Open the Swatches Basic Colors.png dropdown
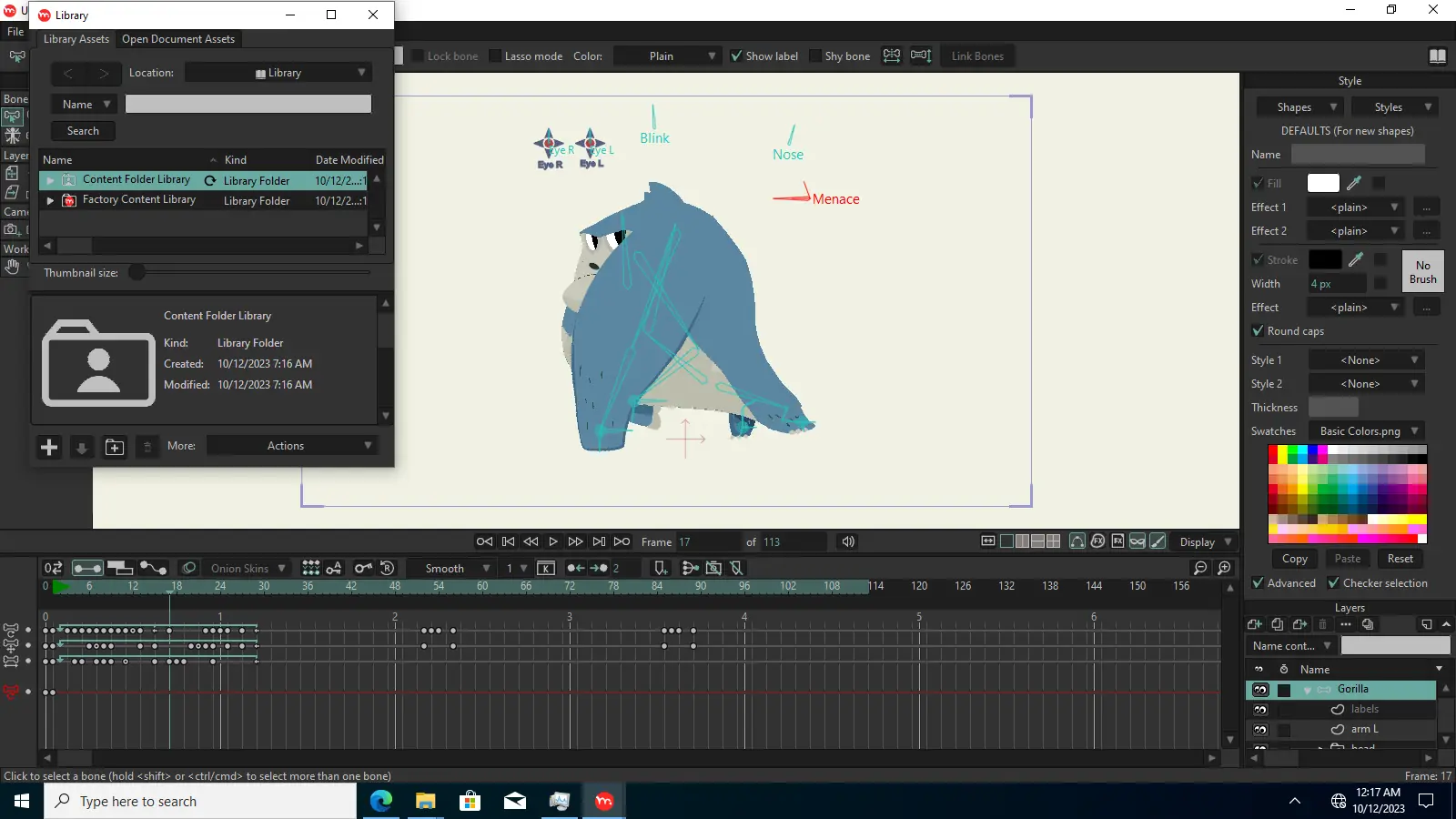The height and width of the screenshot is (819, 1456). 1366,431
